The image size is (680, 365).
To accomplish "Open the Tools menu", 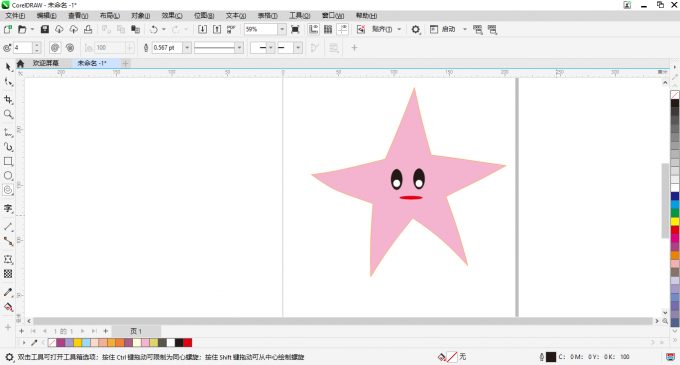I will click(x=300, y=16).
